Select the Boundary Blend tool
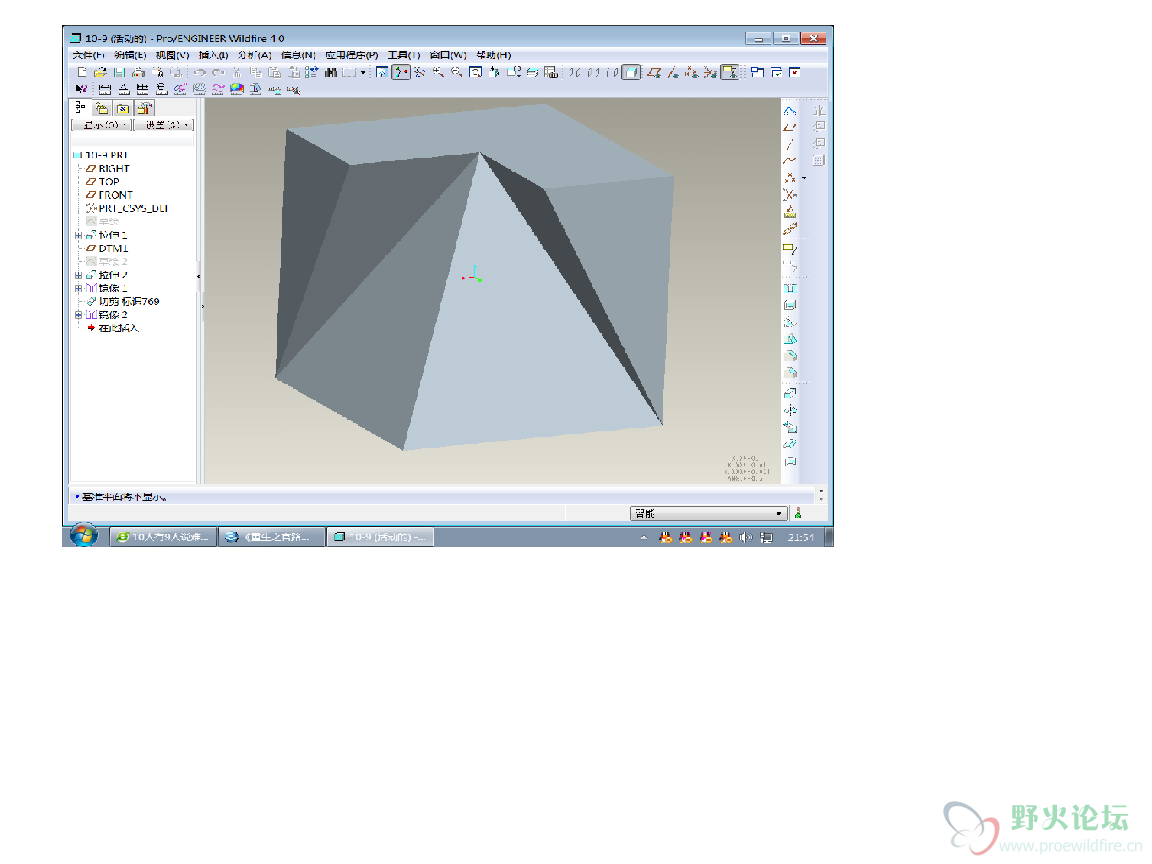The height and width of the screenshot is (864, 1152). [x=790, y=444]
